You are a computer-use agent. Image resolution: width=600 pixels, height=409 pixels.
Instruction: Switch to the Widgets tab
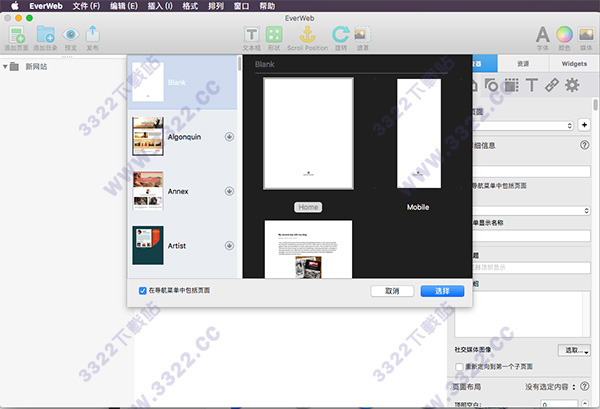tap(574, 64)
